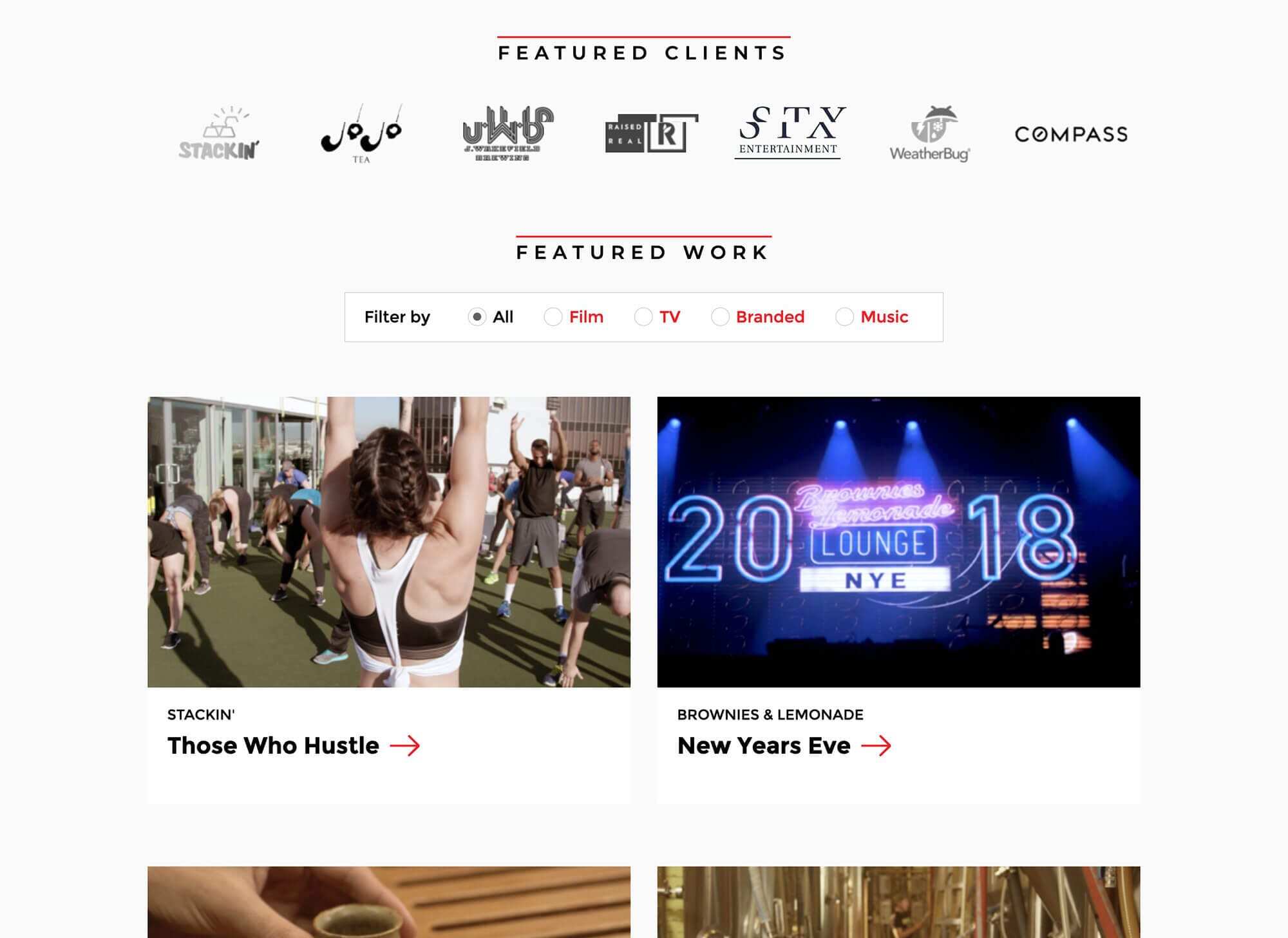Image resolution: width=1288 pixels, height=938 pixels.
Task: Open the Those Who Hustle title link
Action: [273, 746]
